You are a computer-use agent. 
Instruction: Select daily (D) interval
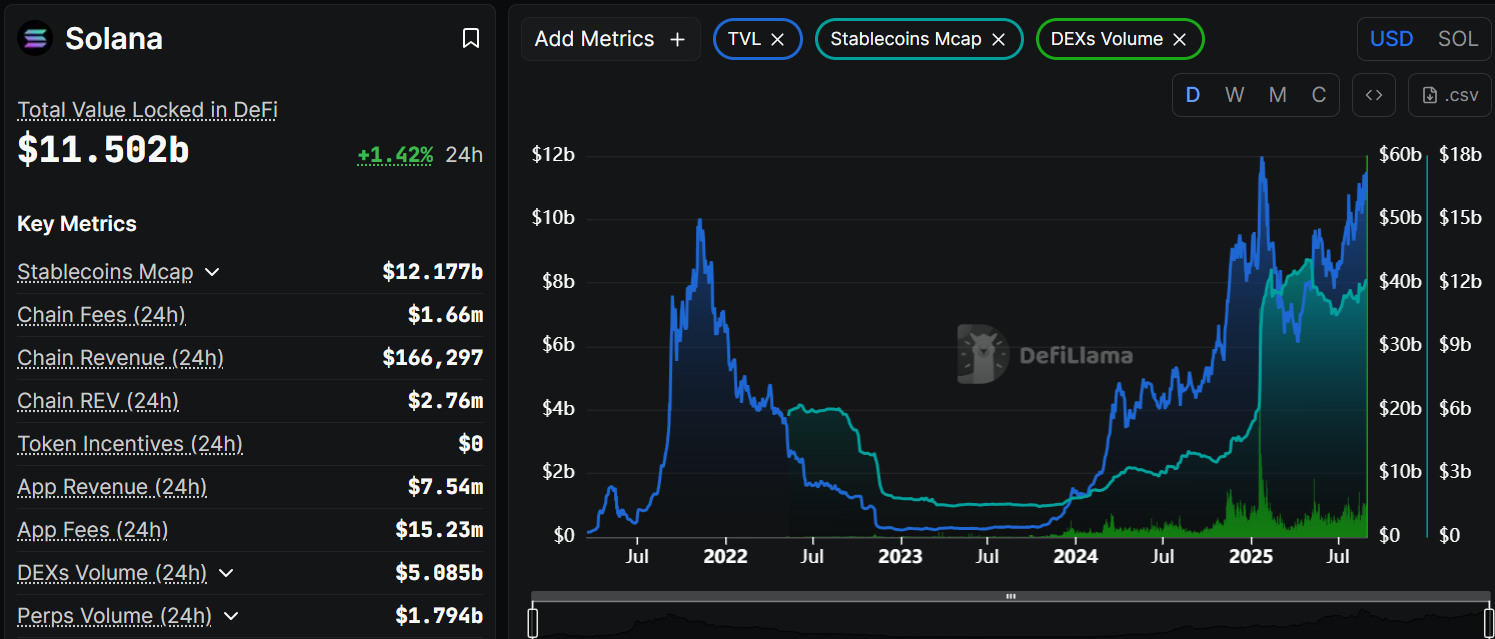pyautogui.click(x=1192, y=95)
